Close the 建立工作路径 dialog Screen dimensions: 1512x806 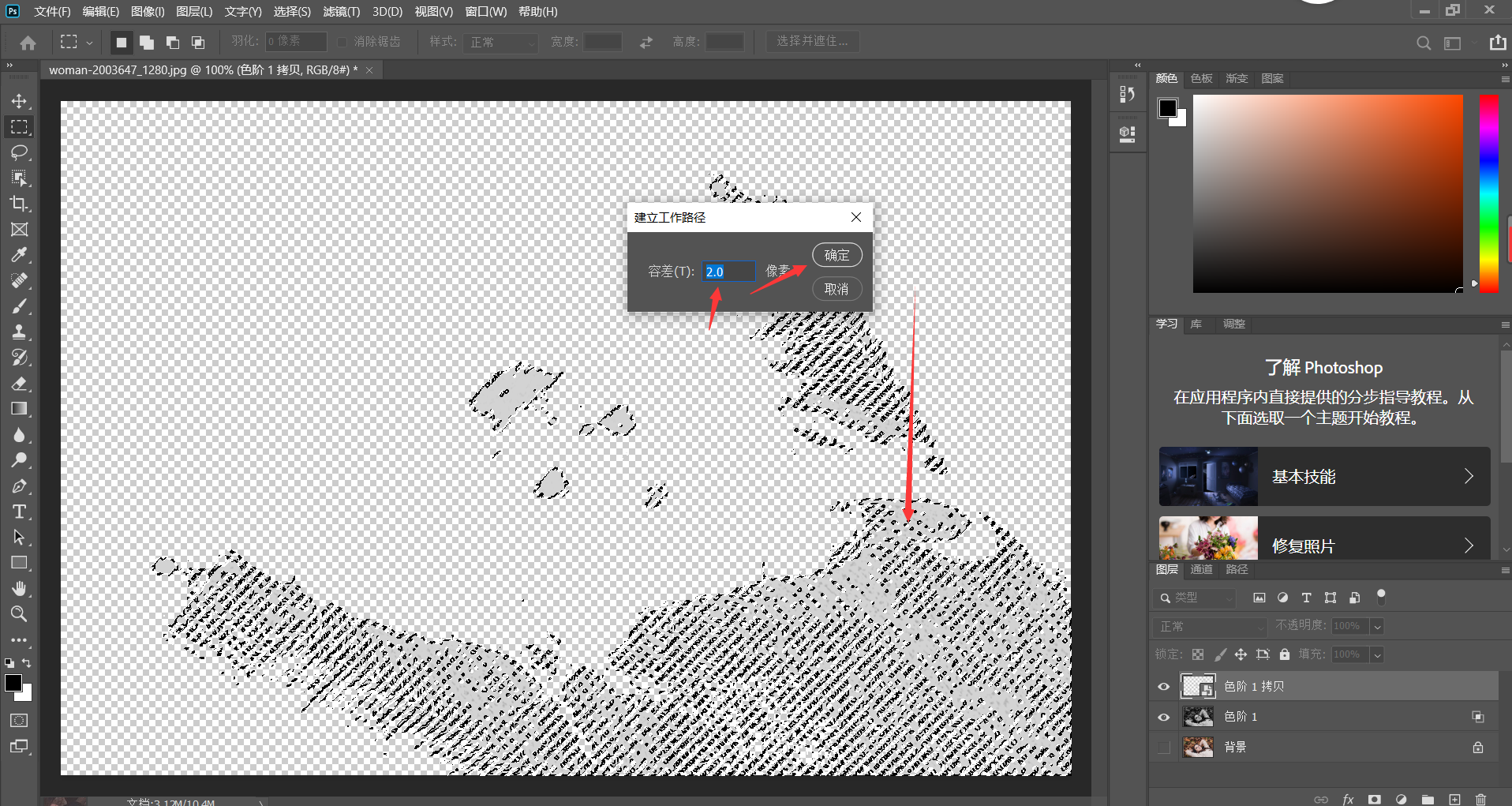point(856,217)
